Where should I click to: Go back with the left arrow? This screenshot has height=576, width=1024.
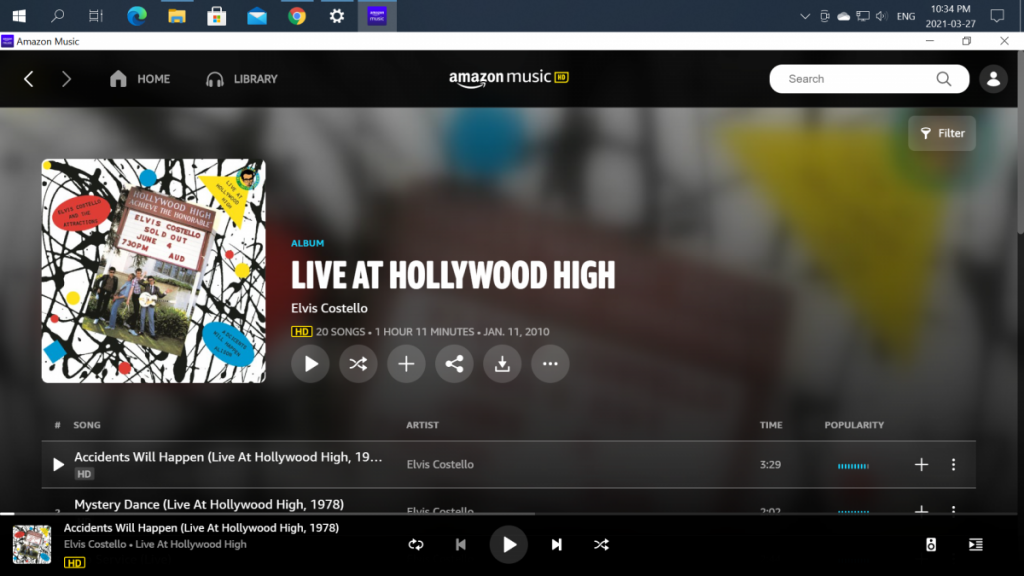29,79
